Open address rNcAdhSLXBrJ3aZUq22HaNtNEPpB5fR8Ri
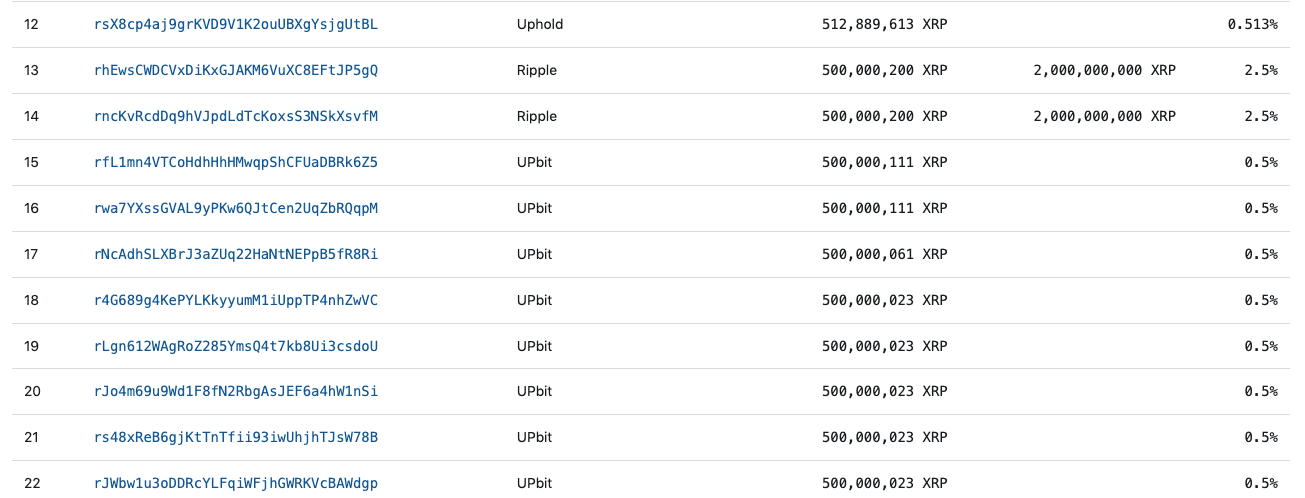The width and height of the screenshot is (1305, 498). click(236, 254)
